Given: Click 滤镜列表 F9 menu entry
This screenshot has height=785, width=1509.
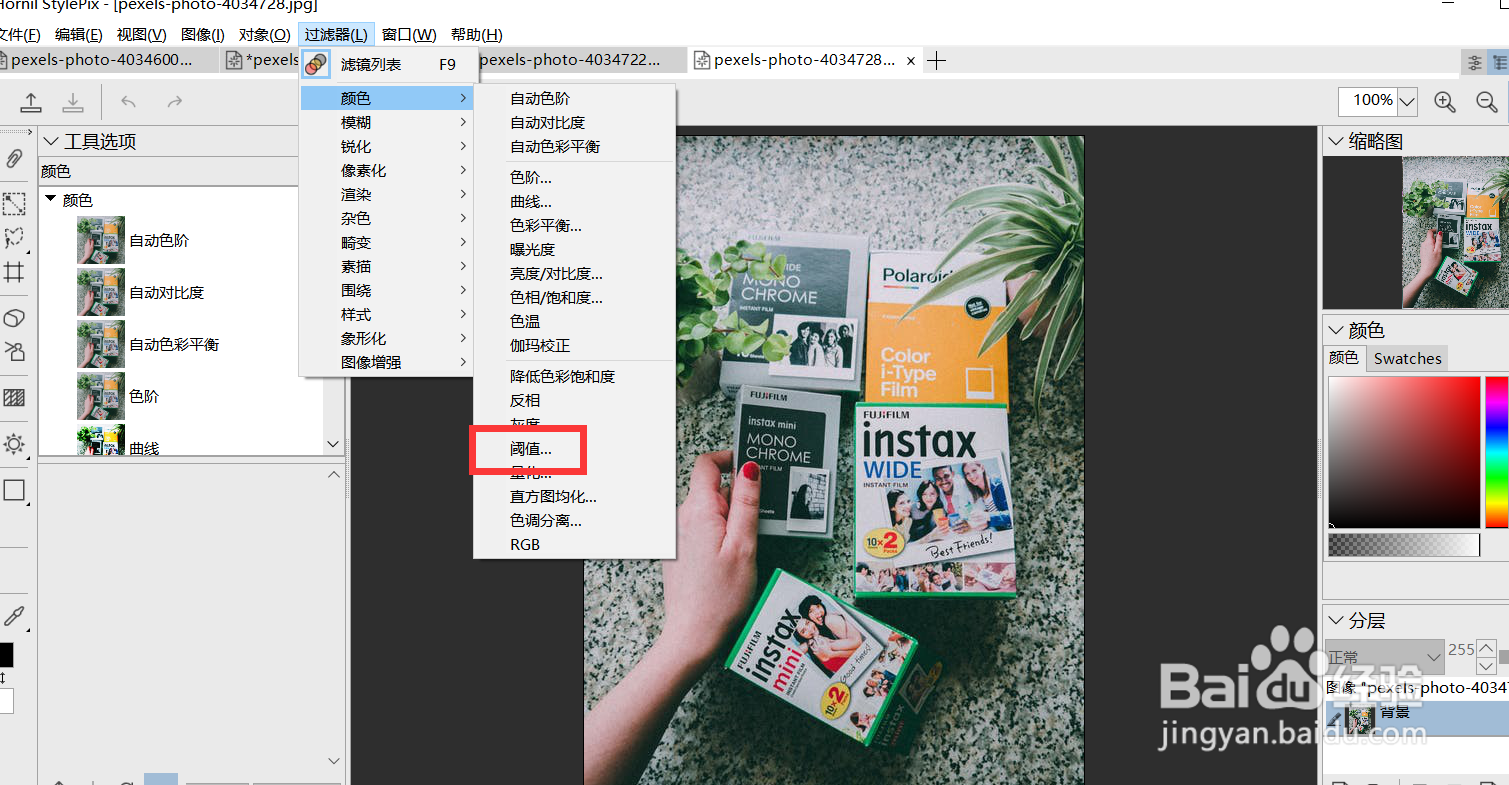Looking at the screenshot, I should (388, 64).
